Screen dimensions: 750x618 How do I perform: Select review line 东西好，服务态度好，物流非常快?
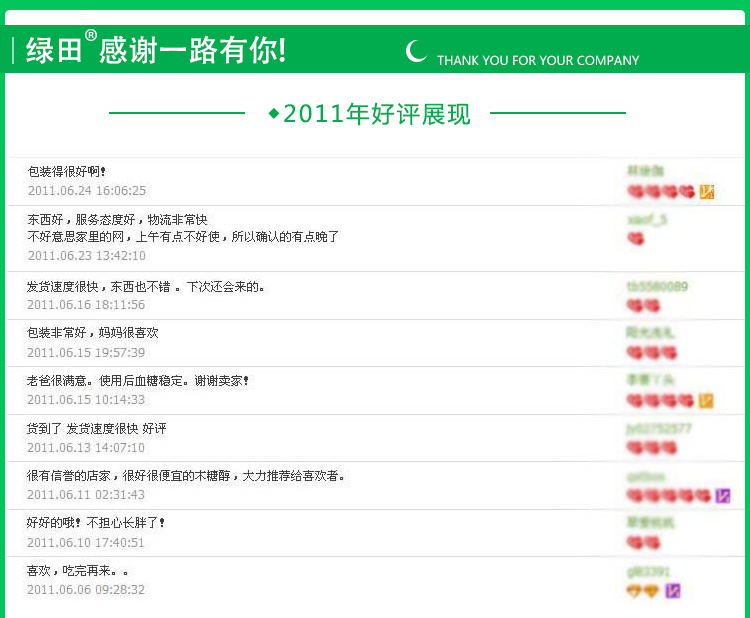pos(117,220)
